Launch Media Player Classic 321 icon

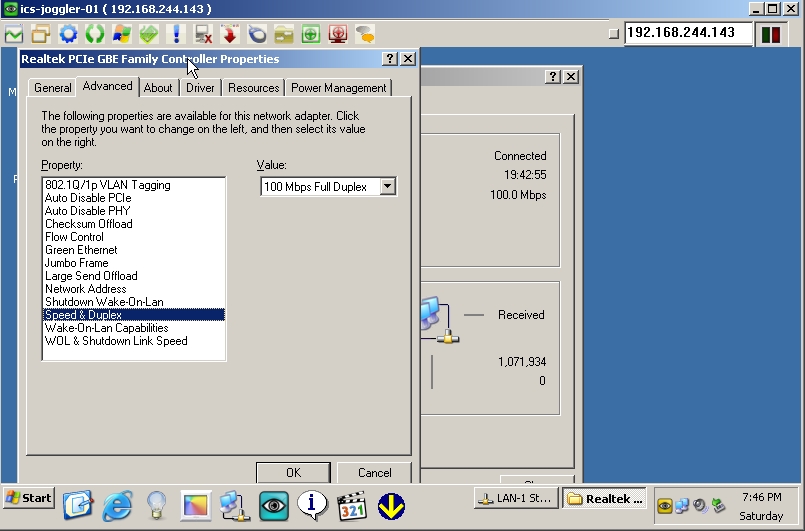pyautogui.click(x=352, y=506)
